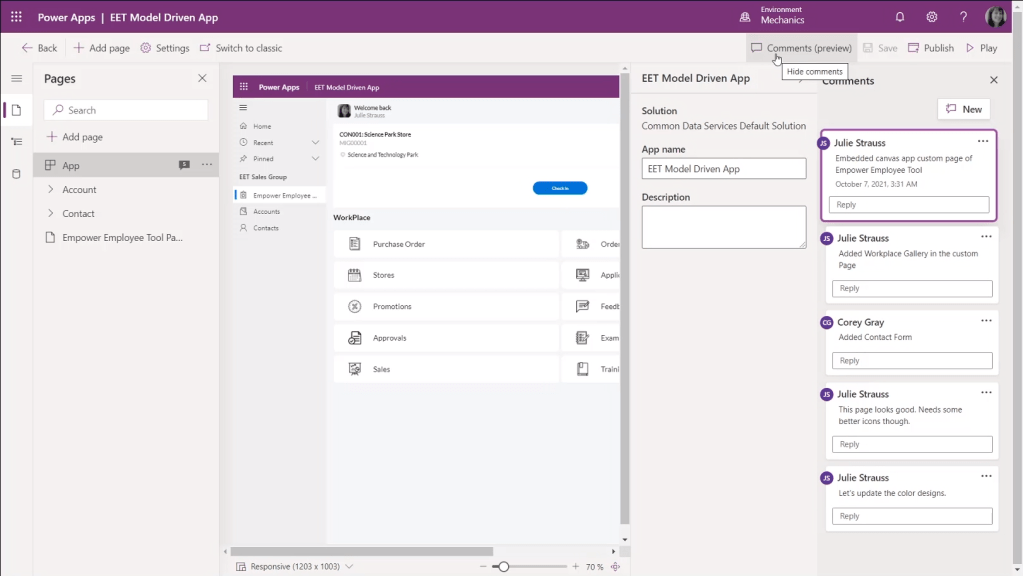Toggle the Comments (preview) pane
This screenshot has width=1023, height=576.
pos(801,48)
